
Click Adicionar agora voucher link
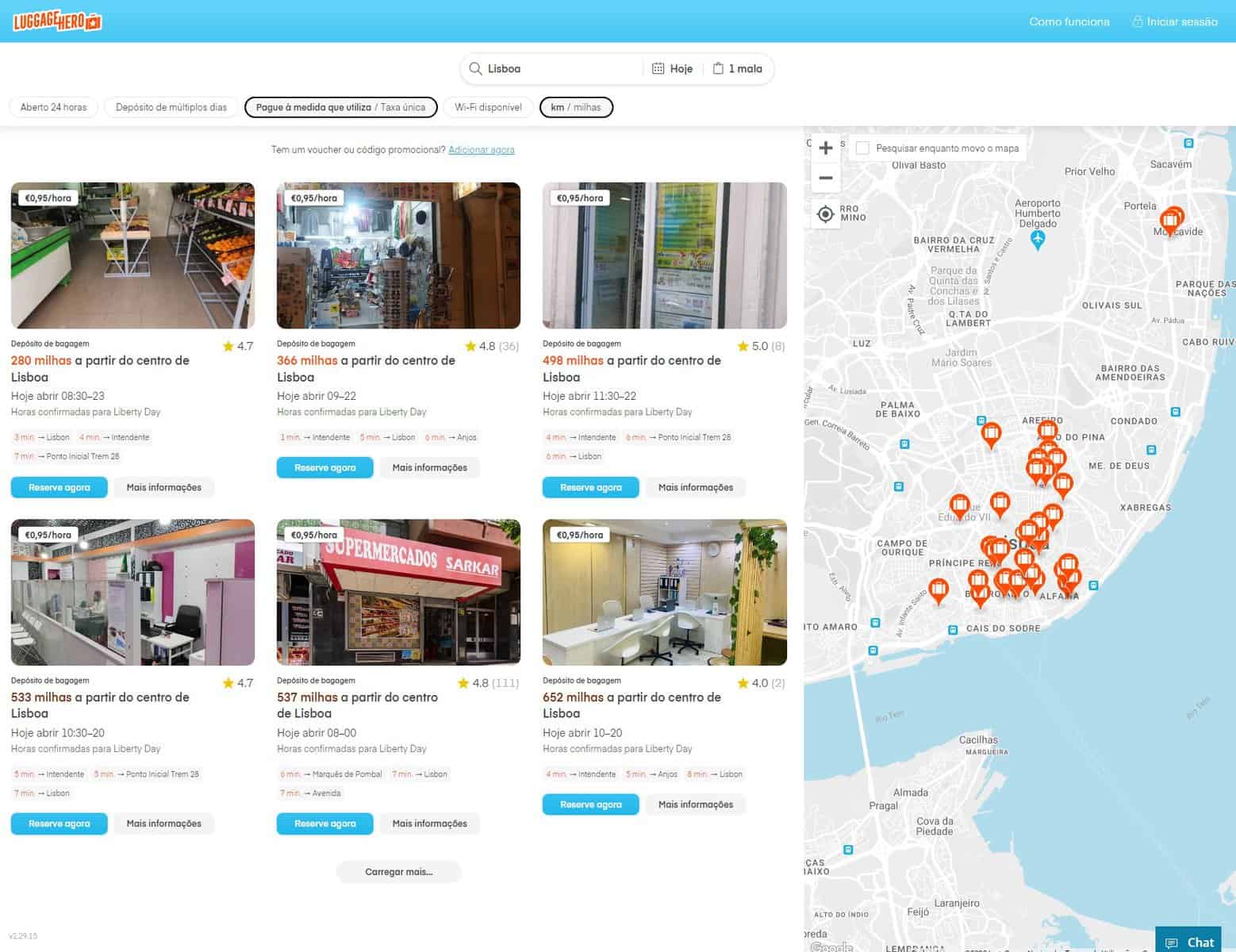(481, 149)
